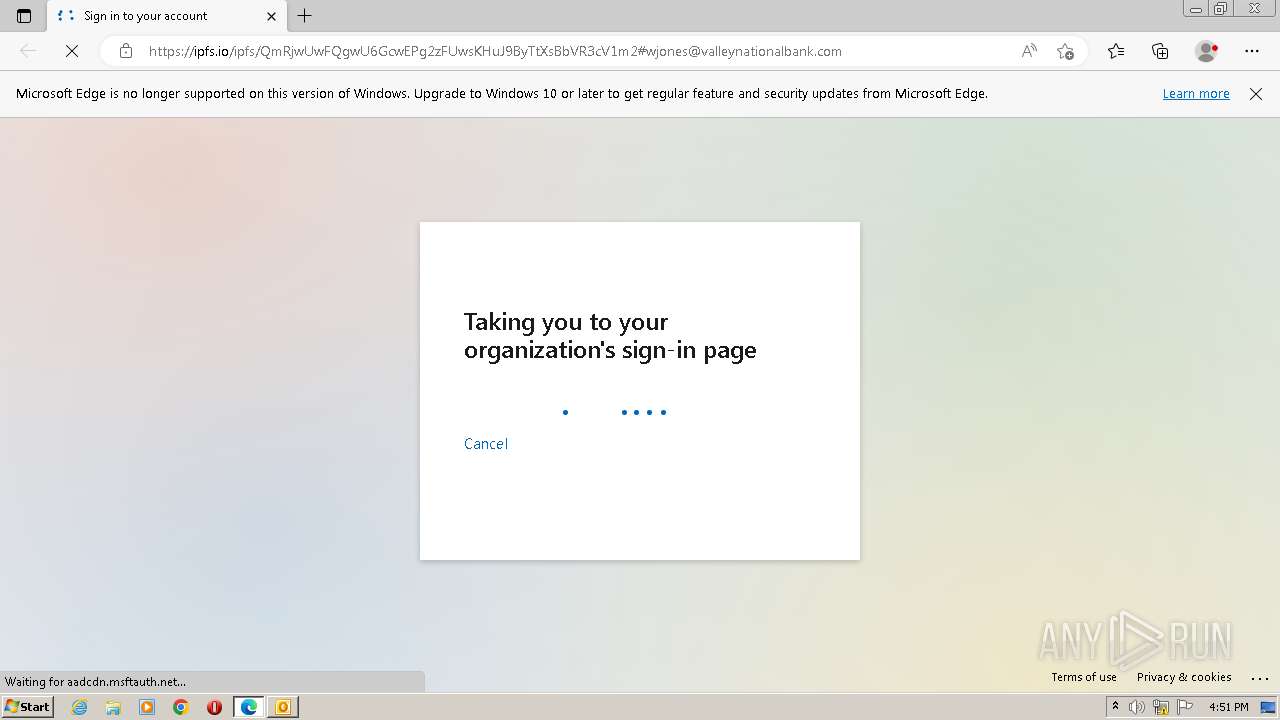Select the 'Sign in to your account' tab
Image resolution: width=1280 pixels, height=720 pixels.
pos(167,16)
